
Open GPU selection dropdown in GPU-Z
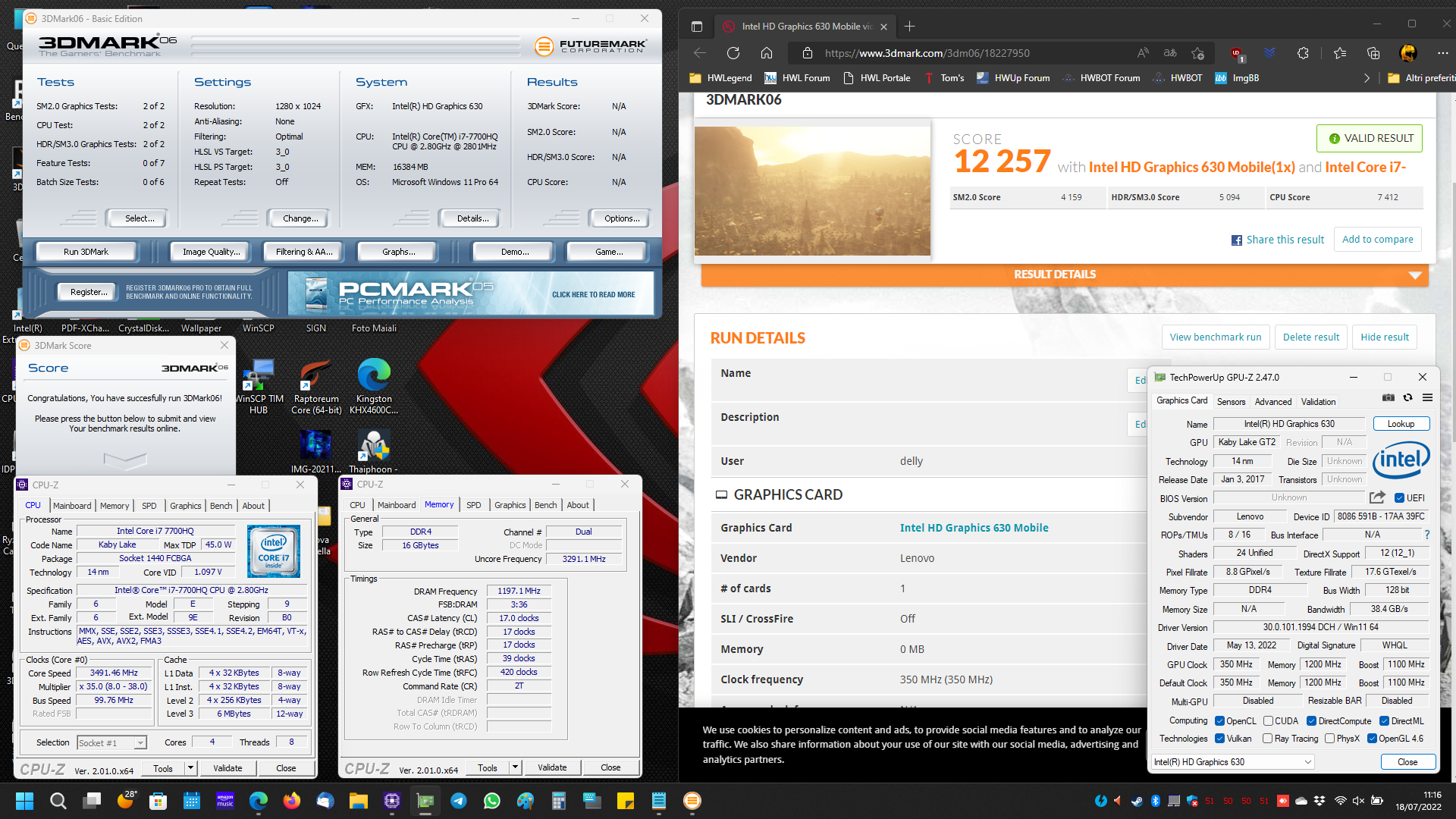1233,762
